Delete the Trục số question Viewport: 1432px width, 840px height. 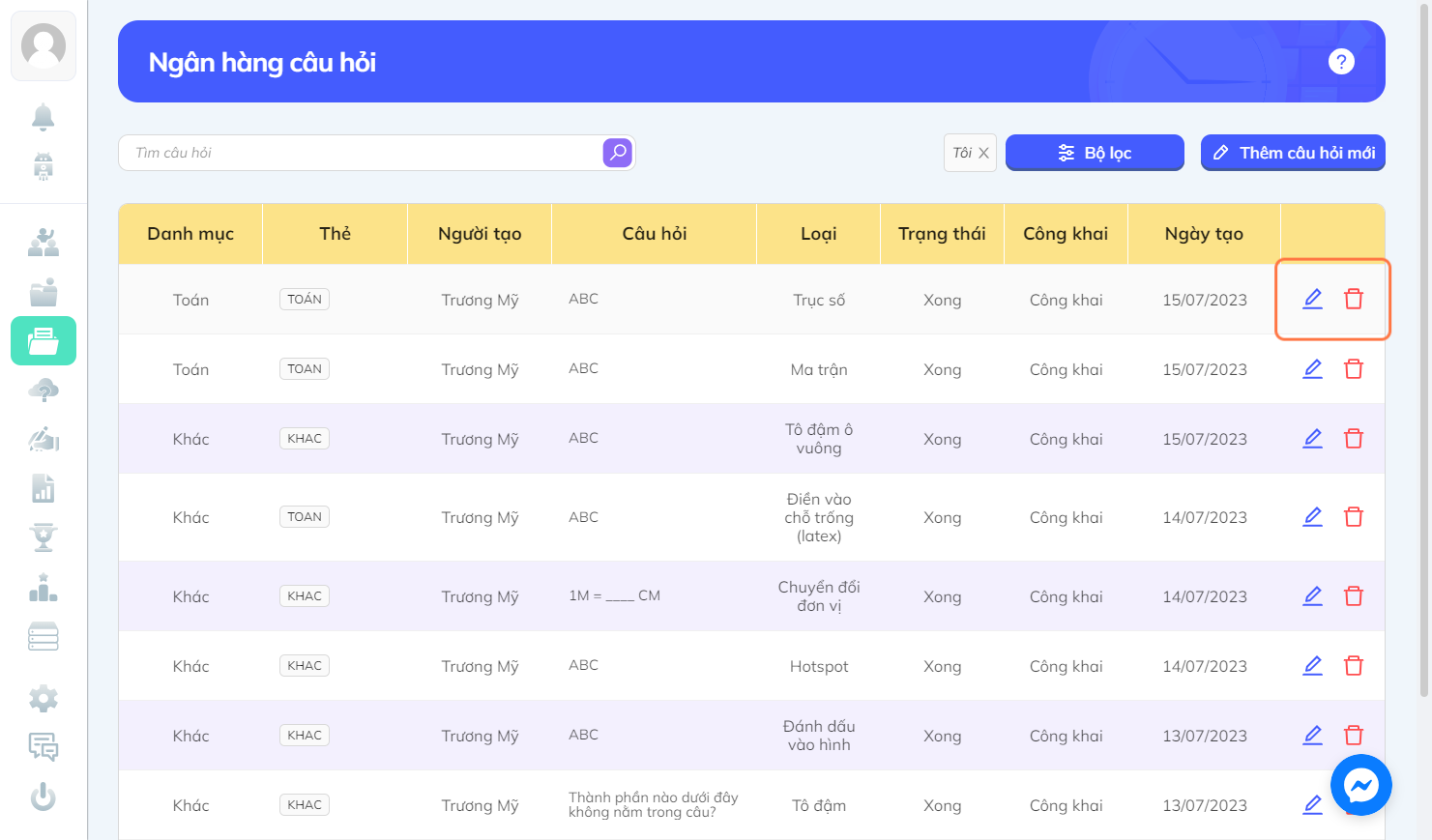pos(1354,300)
